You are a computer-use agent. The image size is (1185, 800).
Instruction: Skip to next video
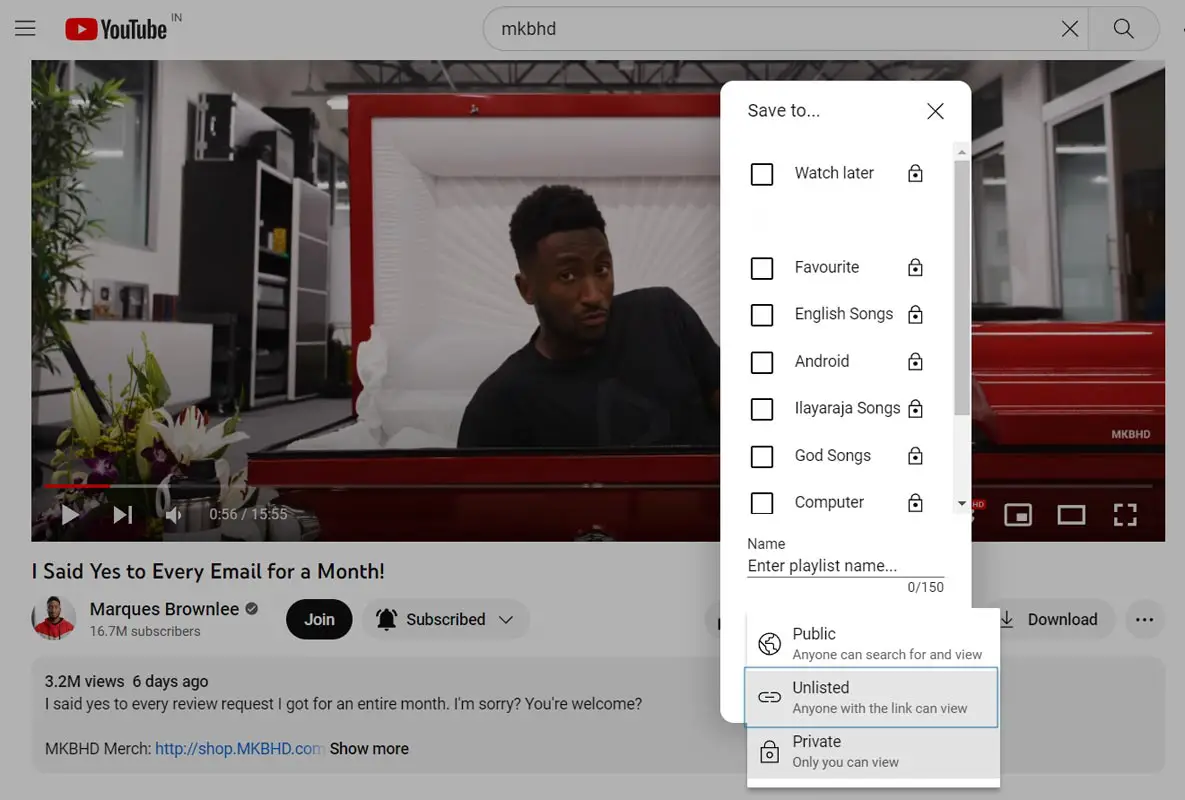click(122, 514)
